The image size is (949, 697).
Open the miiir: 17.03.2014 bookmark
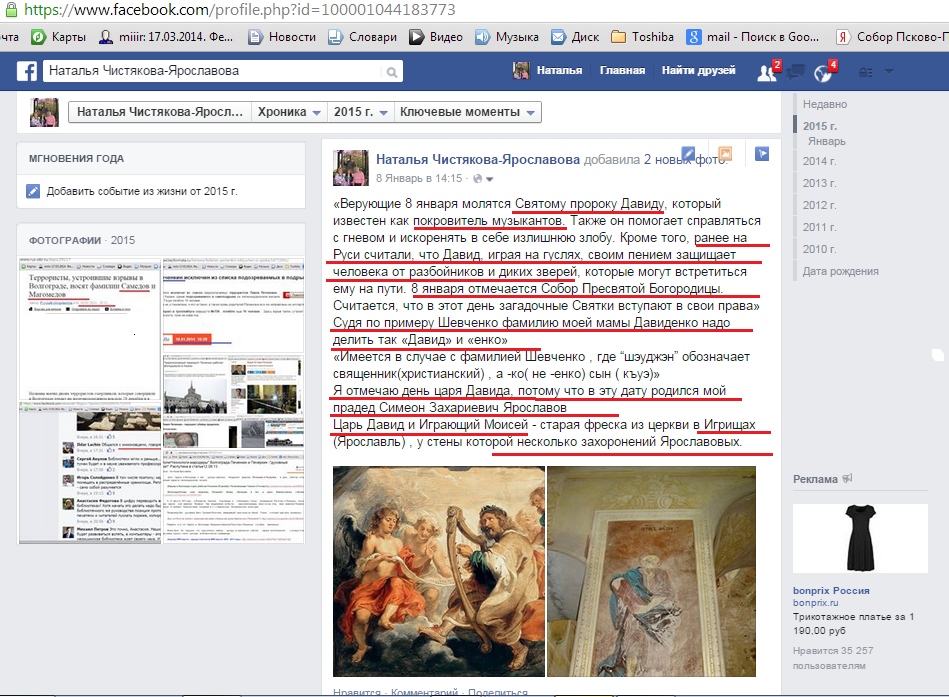click(x=165, y=37)
